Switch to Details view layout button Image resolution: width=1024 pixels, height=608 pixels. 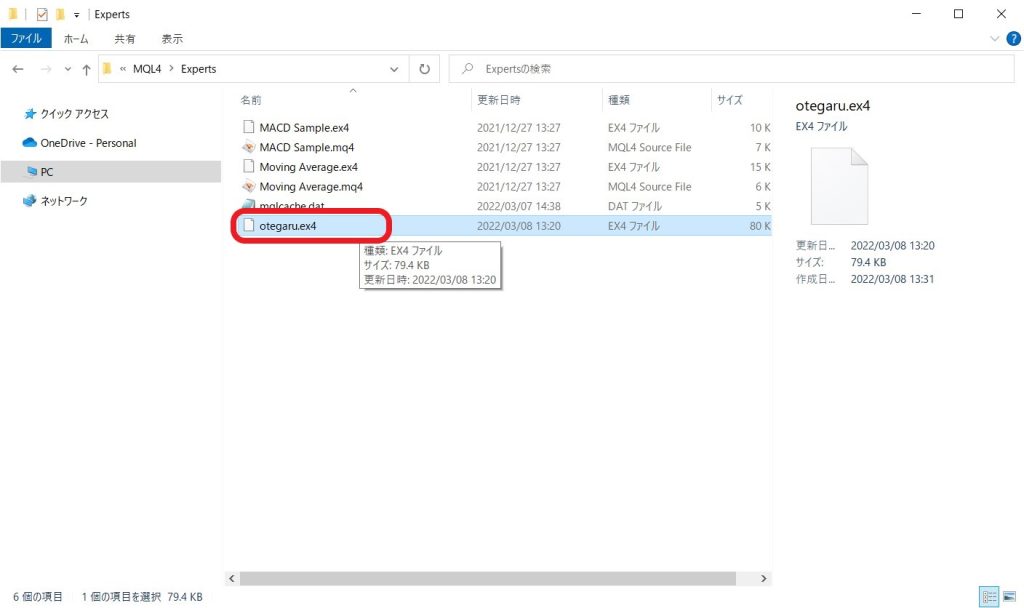pyautogui.click(x=990, y=596)
